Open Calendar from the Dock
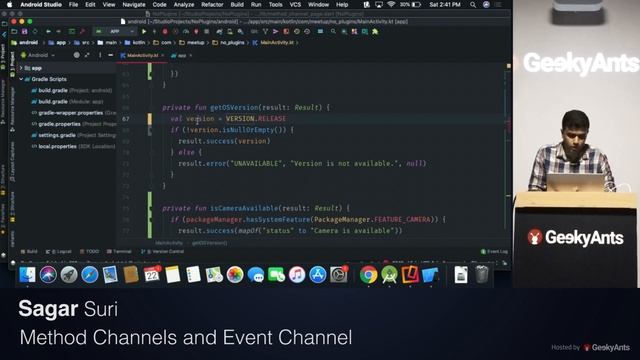Viewport: 640px width, 360px height. [152, 275]
